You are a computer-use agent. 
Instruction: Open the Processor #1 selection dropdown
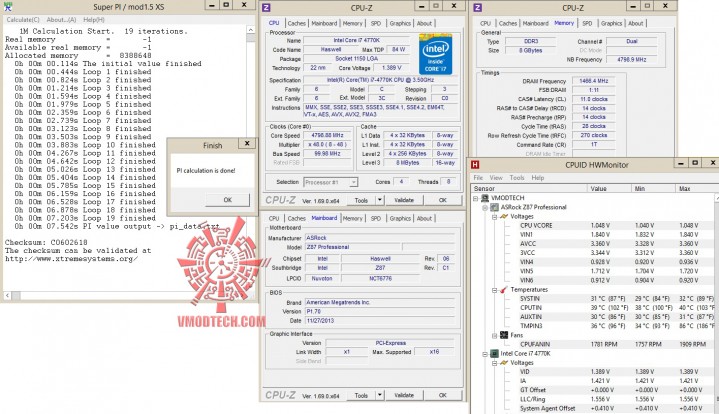point(354,182)
